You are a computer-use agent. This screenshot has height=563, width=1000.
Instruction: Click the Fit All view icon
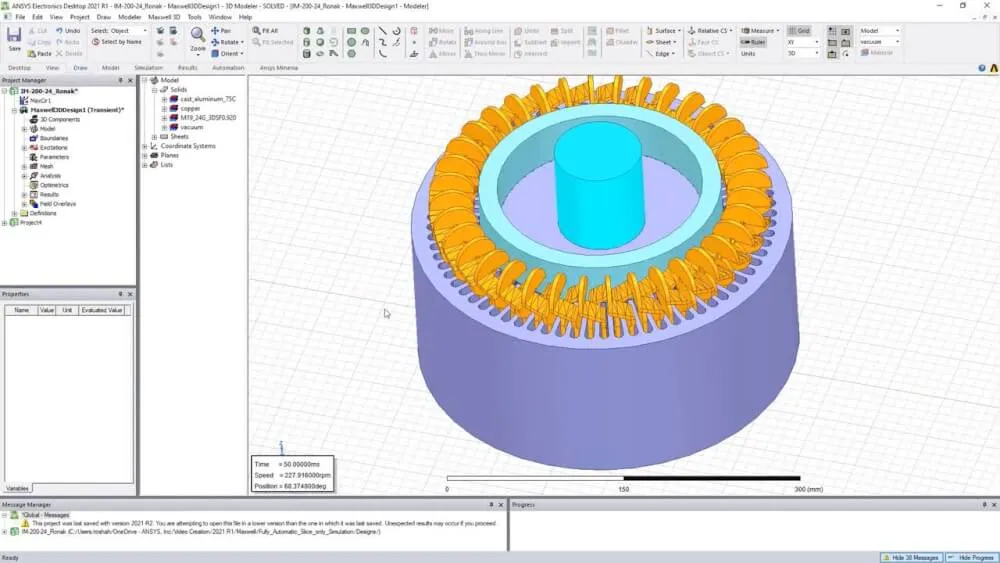(x=268, y=31)
